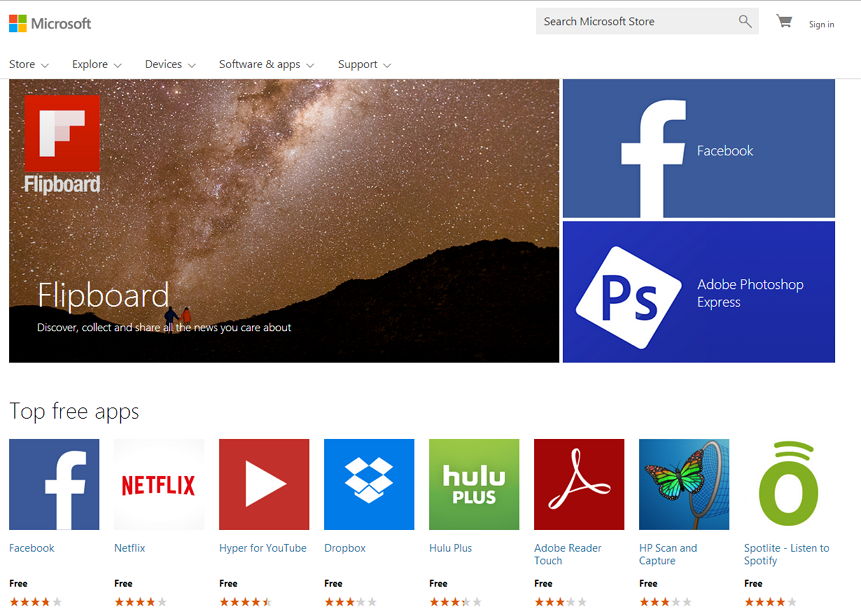Click Free price under Dropbox

(x=333, y=583)
